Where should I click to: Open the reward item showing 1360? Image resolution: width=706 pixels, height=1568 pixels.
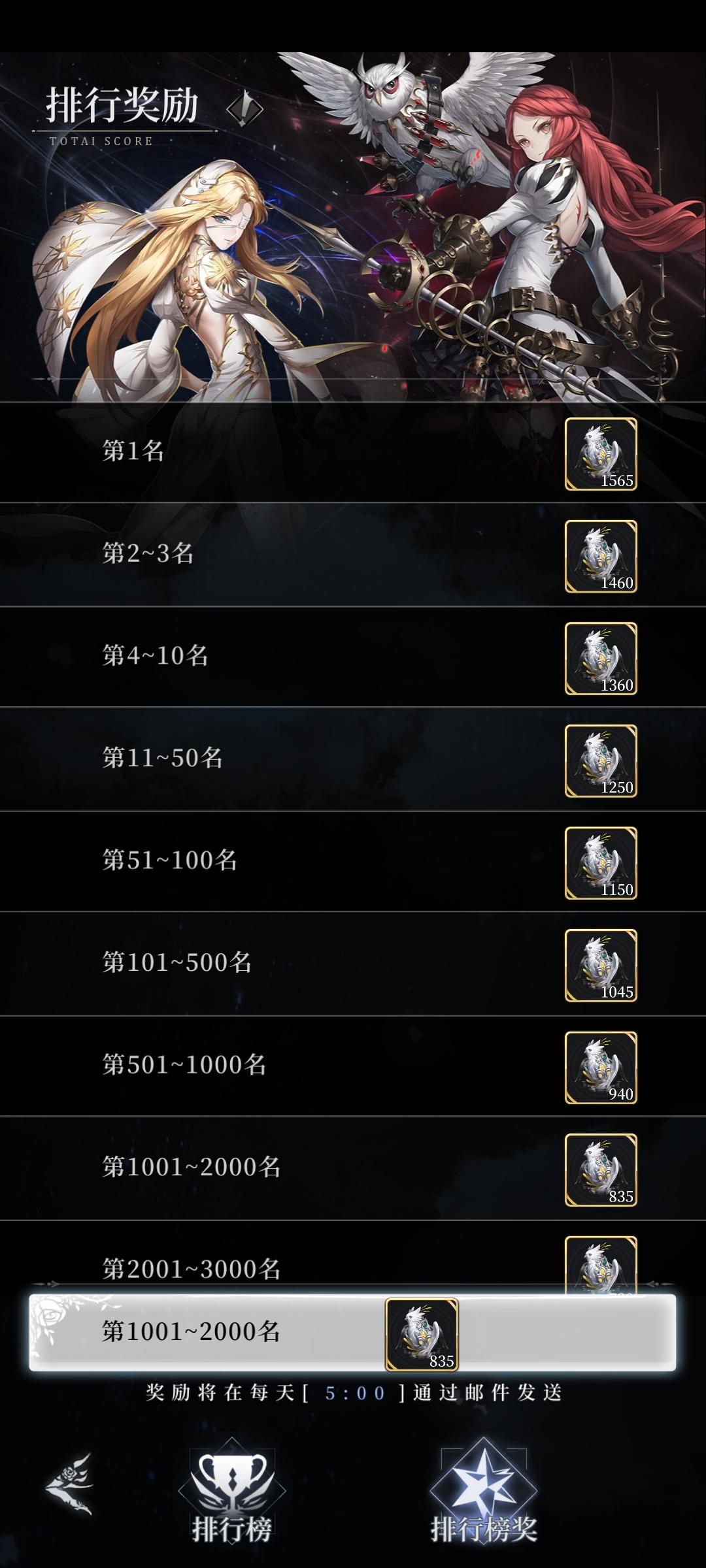(601, 659)
